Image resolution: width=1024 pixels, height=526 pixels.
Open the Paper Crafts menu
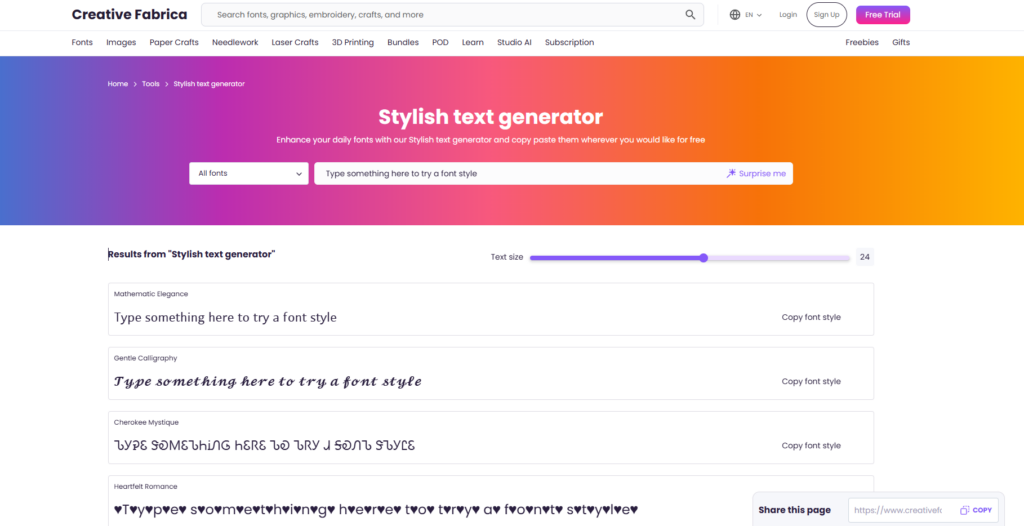tap(174, 42)
